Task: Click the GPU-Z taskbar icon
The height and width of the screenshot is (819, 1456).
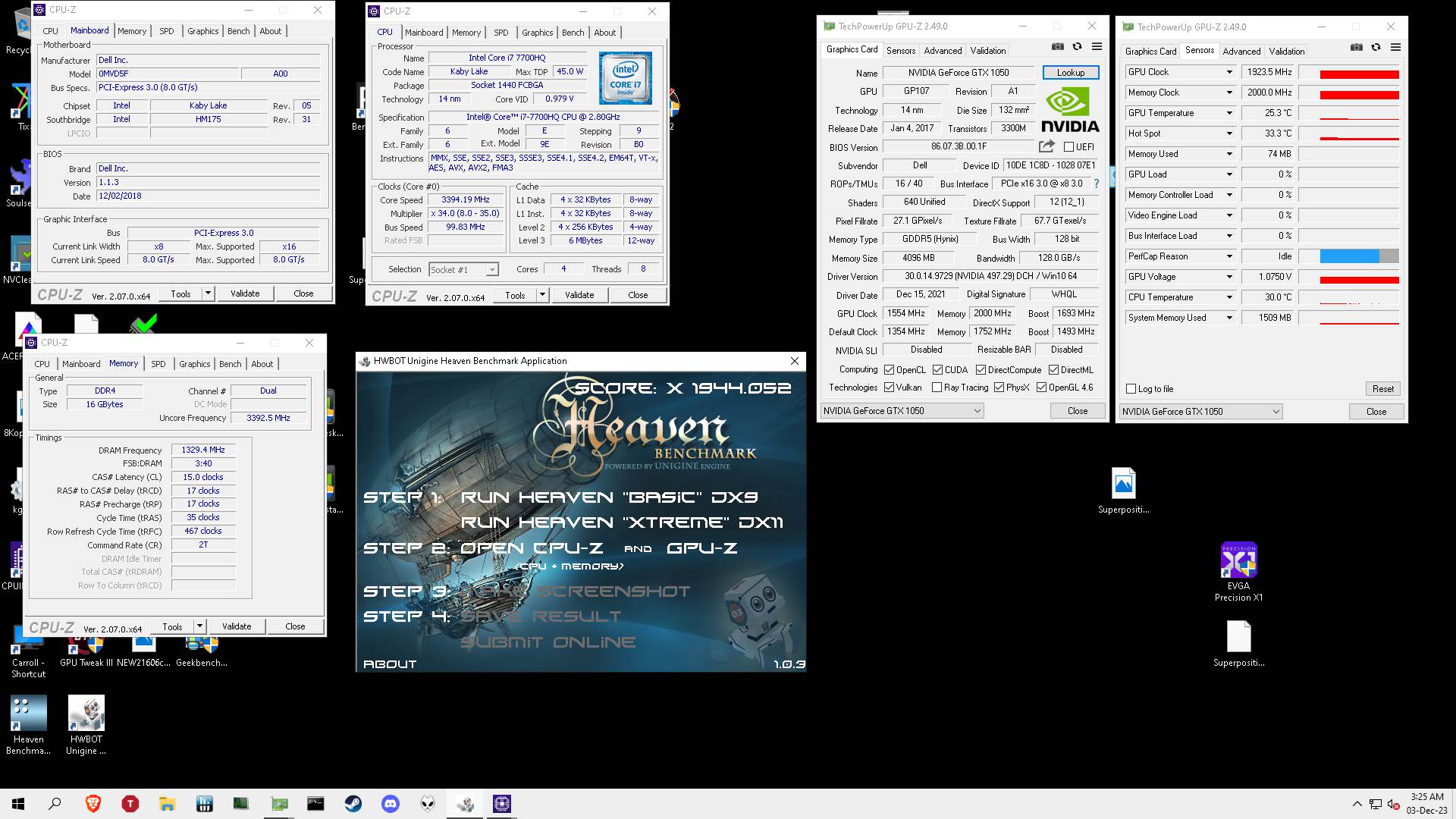Action: (x=279, y=804)
